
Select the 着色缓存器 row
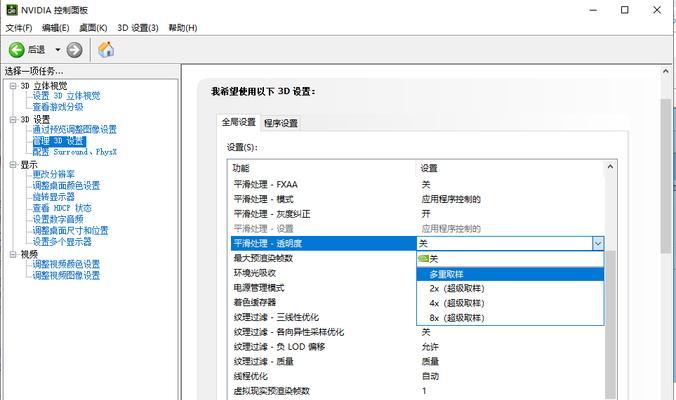pyautogui.click(x=323, y=302)
